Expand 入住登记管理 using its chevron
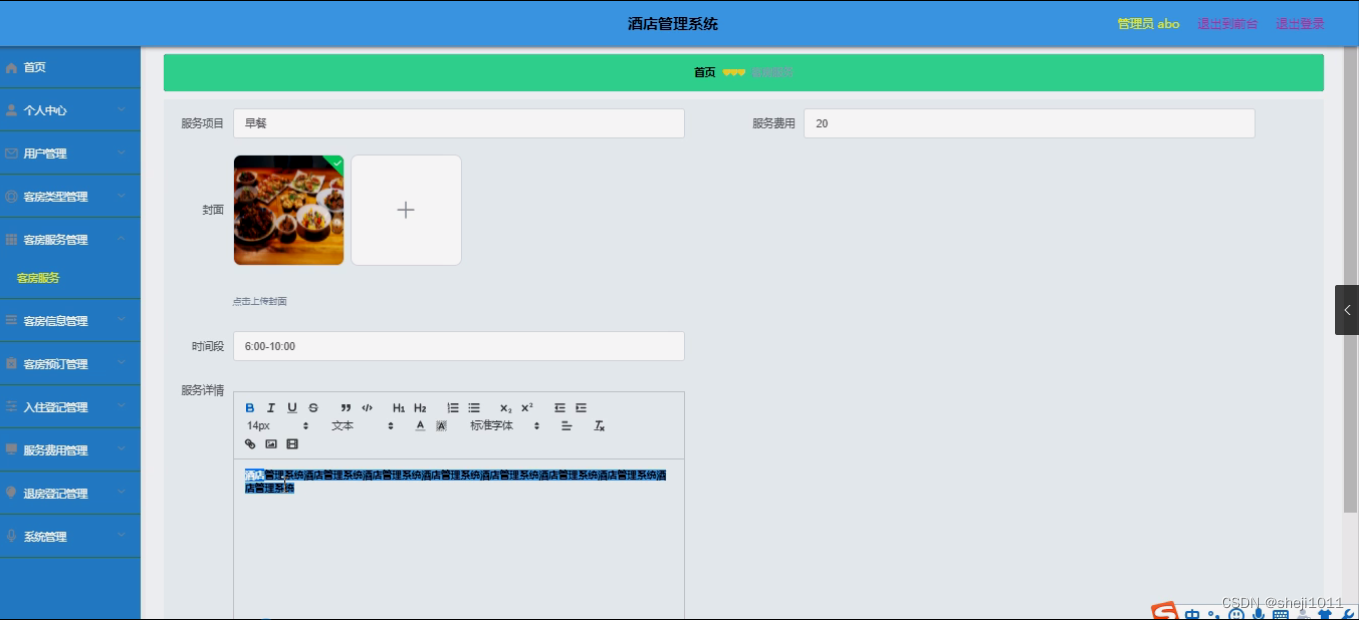The width and height of the screenshot is (1359, 620). pyautogui.click(x=121, y=406)
